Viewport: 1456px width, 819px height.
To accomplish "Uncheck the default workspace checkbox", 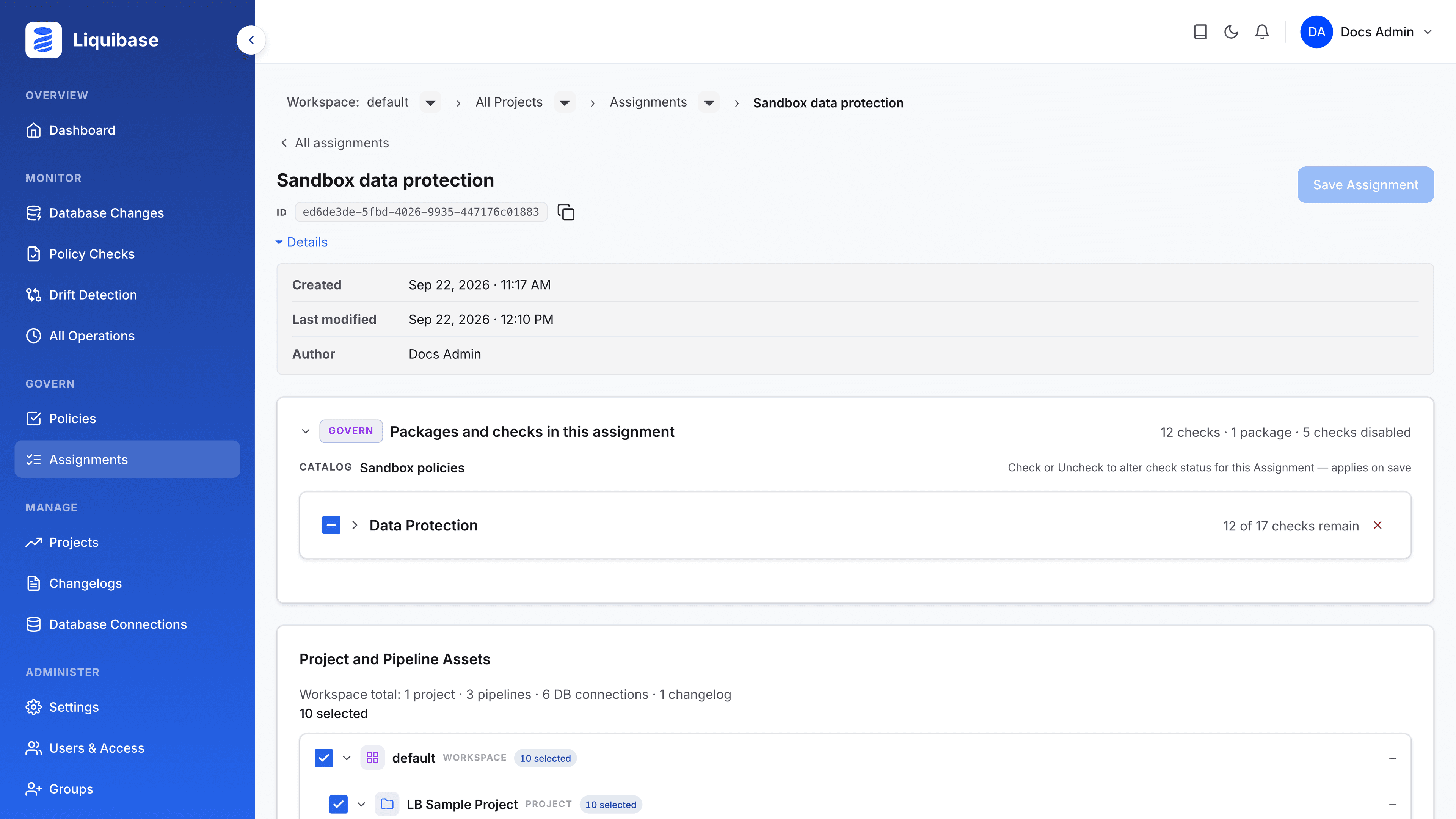I will [x=324, y=758].
